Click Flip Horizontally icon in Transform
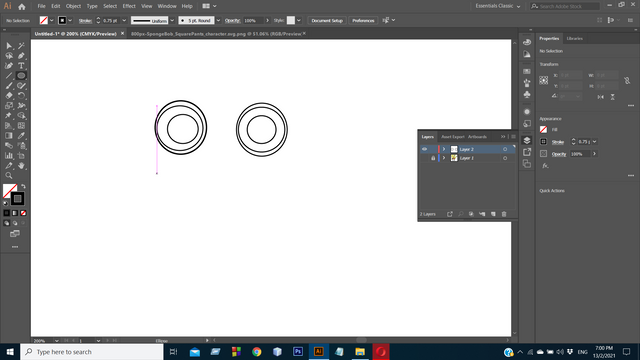The width and height of the screenshot is (640, 360). (600, 97)
